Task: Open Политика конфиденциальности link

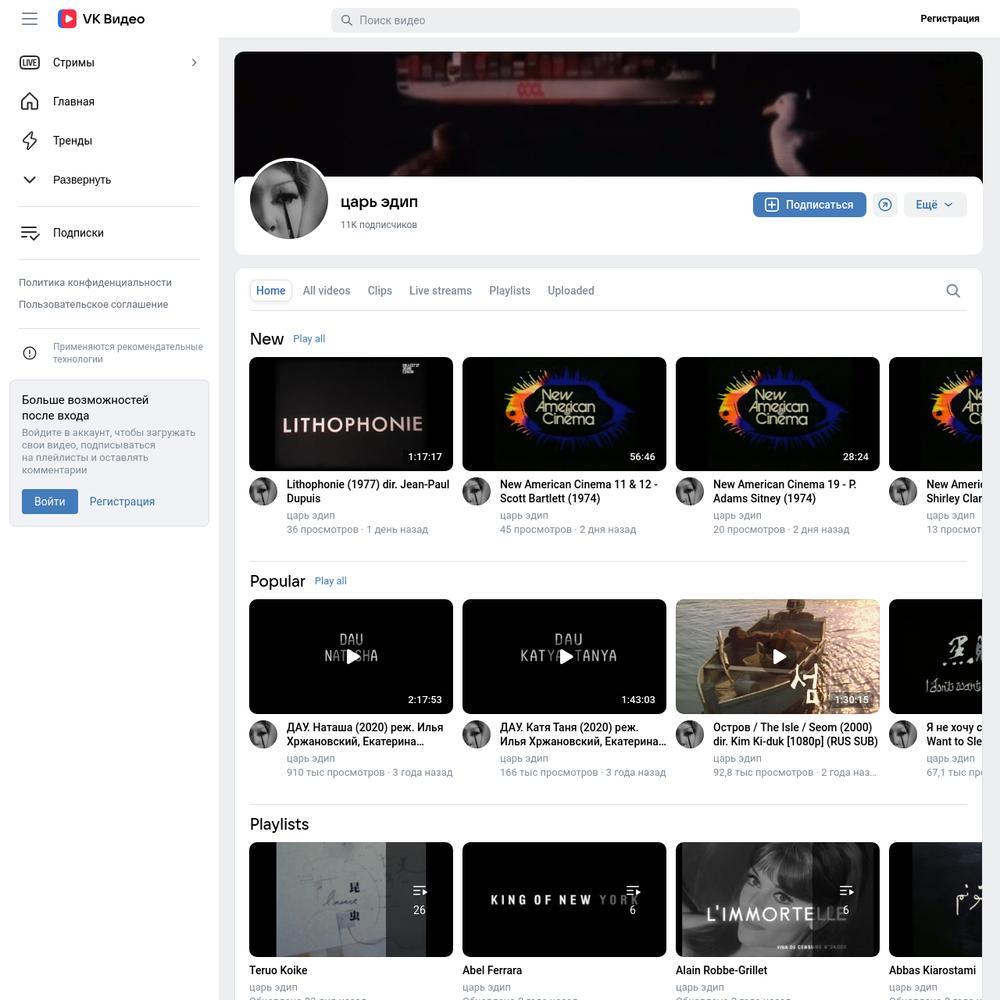Action: (95, 283)
